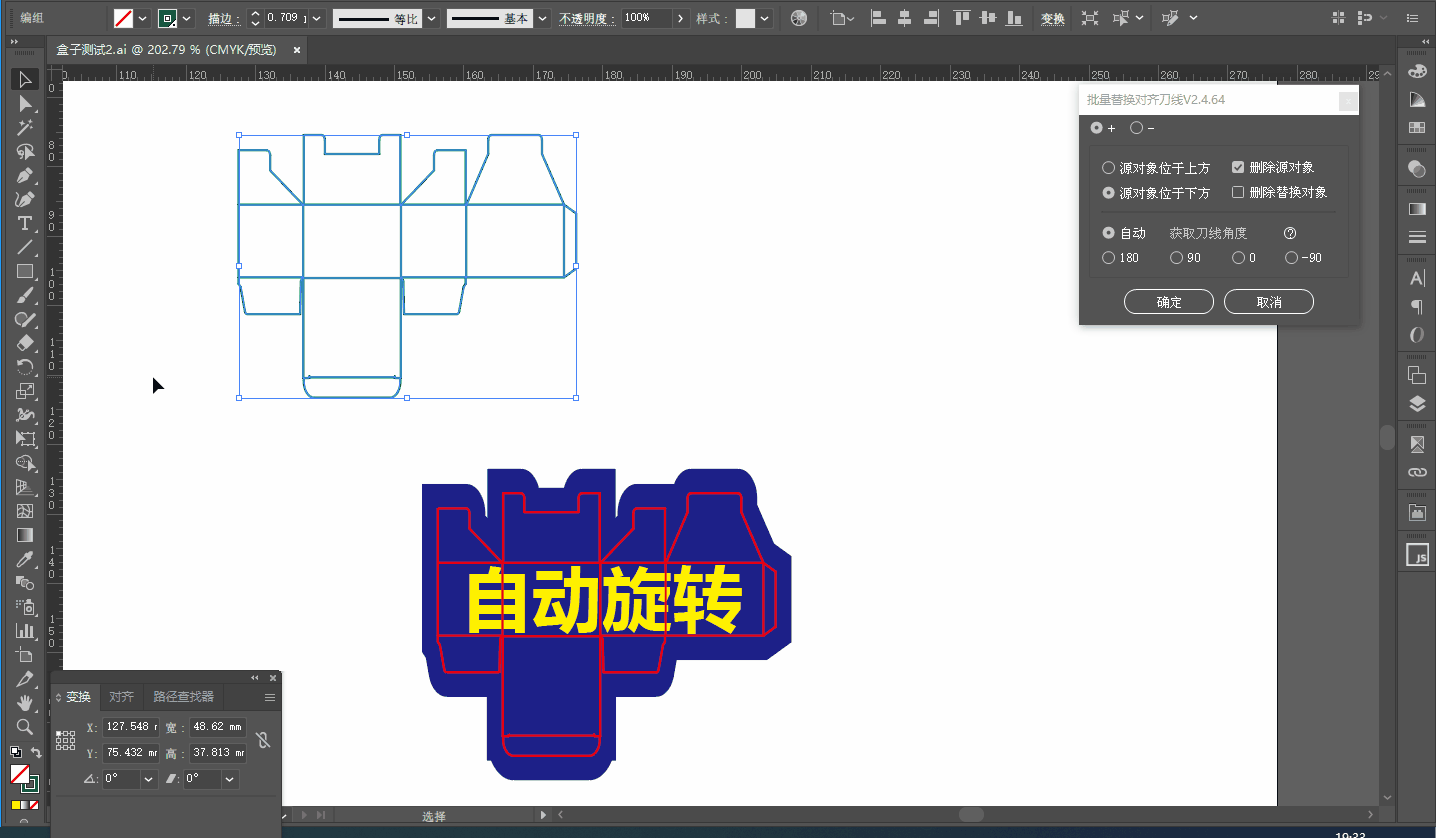Select the 源对象位于上方 radio option

point(1108,168)
